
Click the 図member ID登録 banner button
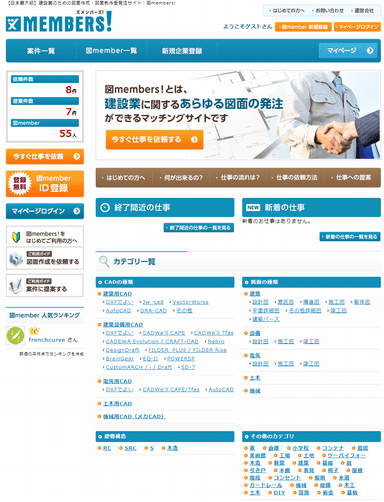[45, 184]
